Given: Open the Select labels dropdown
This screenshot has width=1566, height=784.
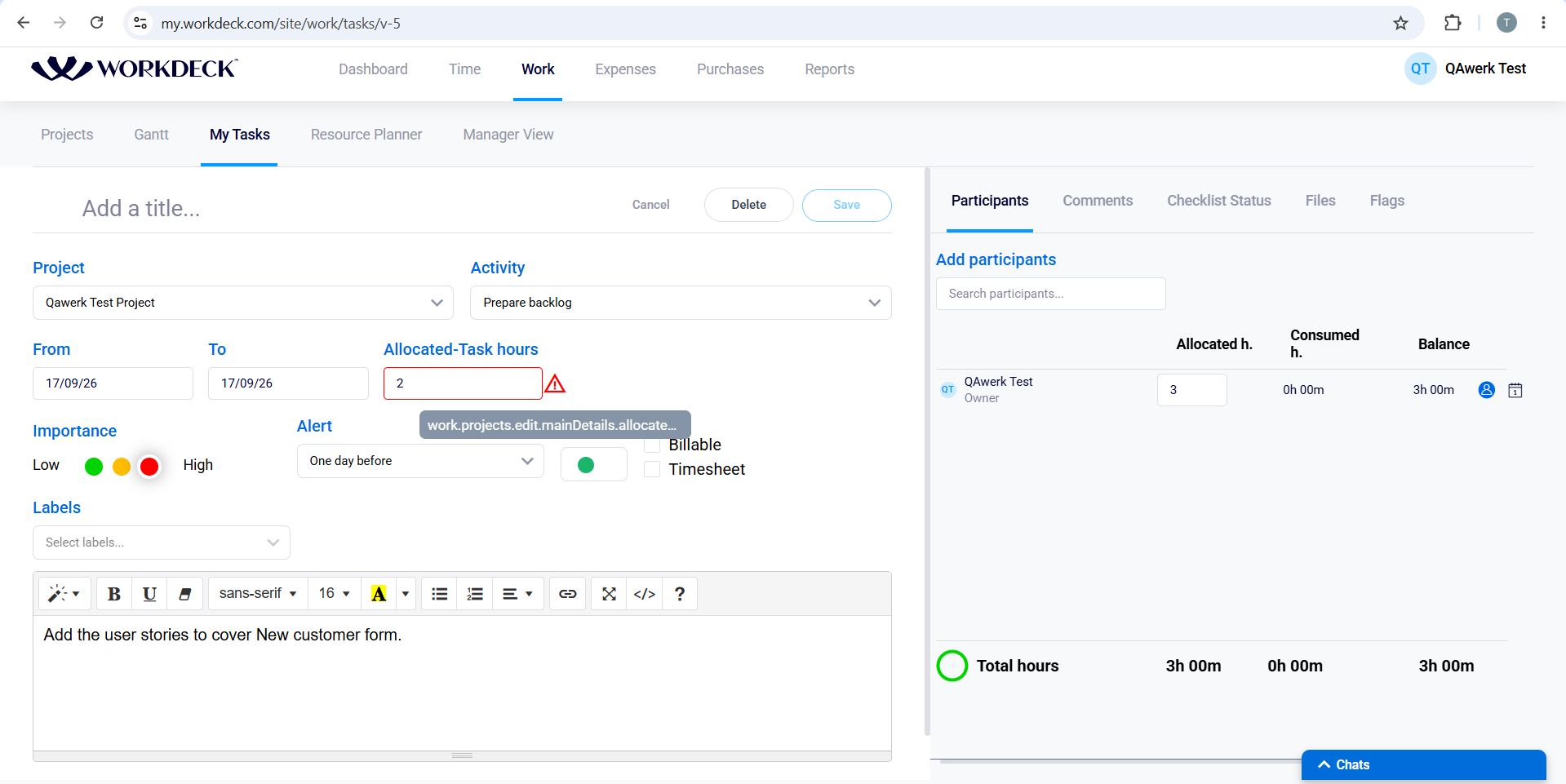Looking at the screenshot, I should point(162,543).
